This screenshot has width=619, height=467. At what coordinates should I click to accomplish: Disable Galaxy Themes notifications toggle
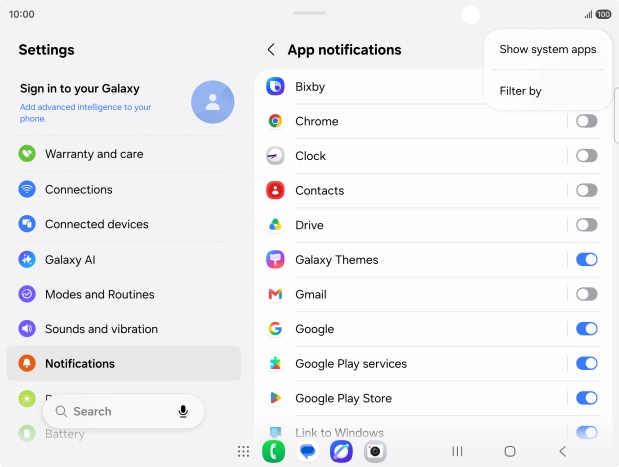tap(587, 259)
